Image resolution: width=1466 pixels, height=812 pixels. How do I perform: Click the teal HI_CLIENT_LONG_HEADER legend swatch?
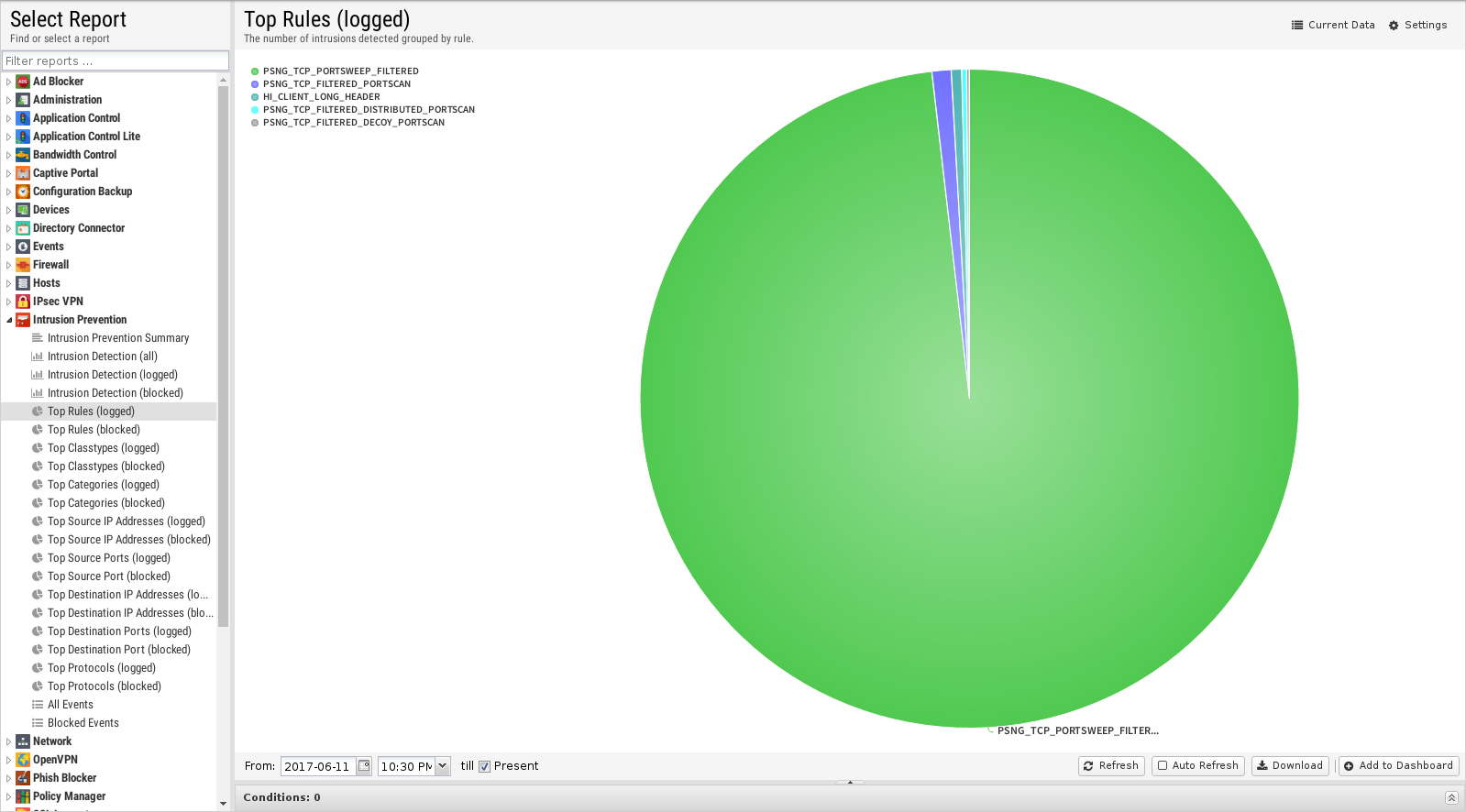(255, 96)
